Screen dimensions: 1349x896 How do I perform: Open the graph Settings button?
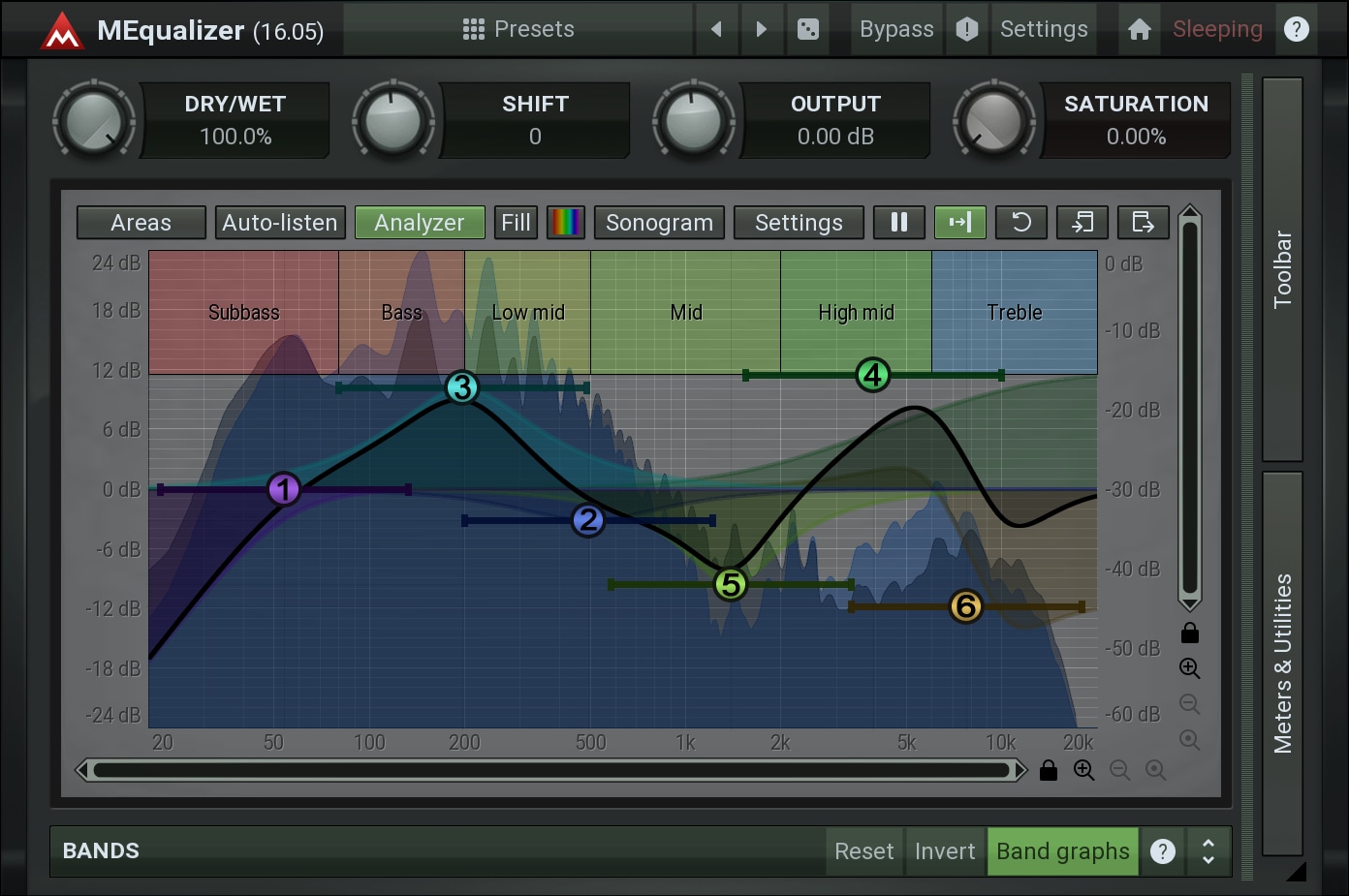pos(800,223)
